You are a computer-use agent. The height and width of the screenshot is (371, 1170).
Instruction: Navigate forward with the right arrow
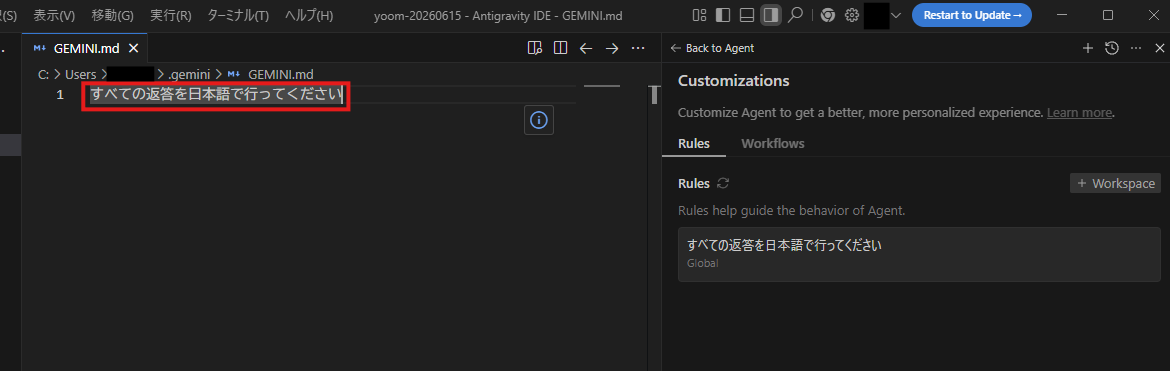(612, 48)
